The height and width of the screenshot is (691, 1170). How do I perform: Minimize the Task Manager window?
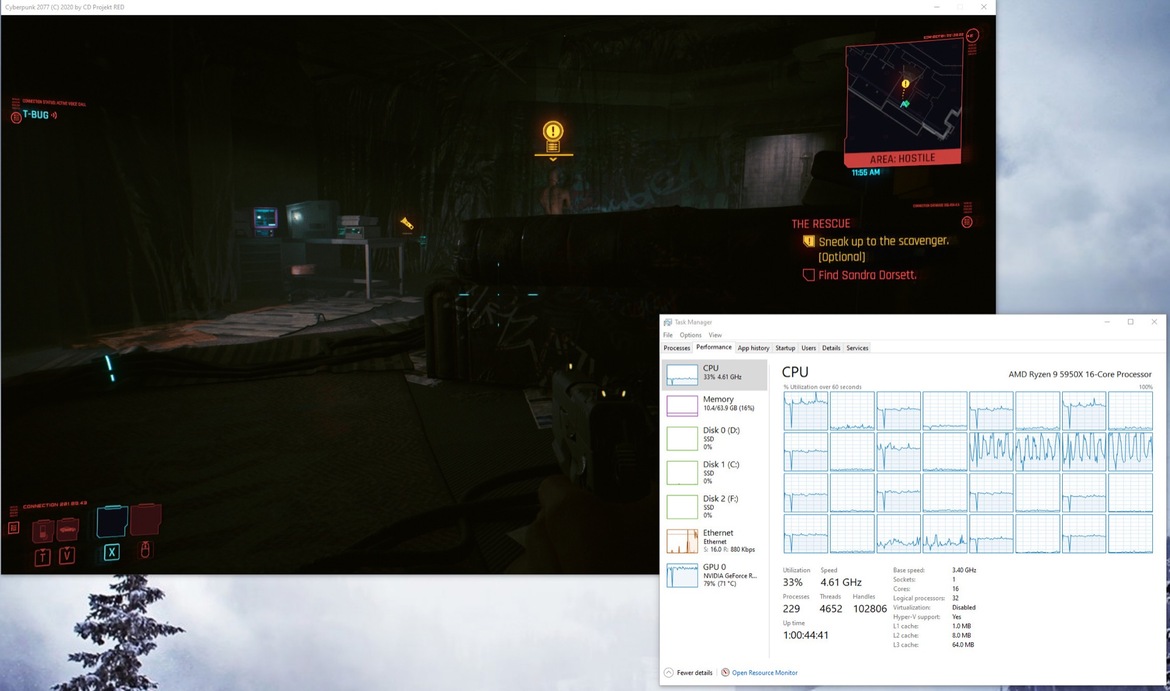click(1107, 322)
